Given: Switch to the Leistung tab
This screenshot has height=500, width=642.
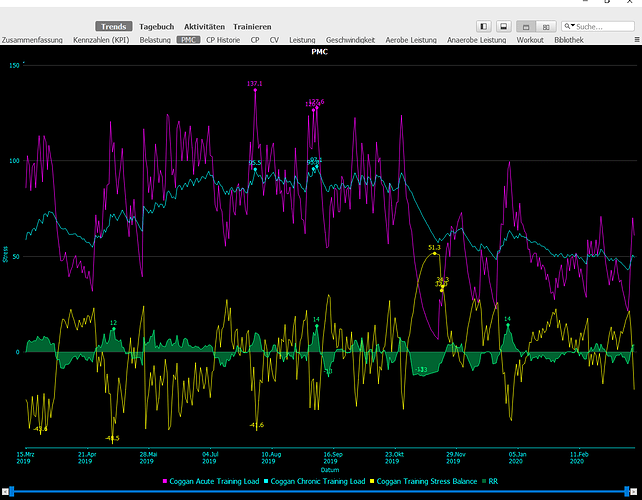Looking at the screenshot, I should coord(302,40).
